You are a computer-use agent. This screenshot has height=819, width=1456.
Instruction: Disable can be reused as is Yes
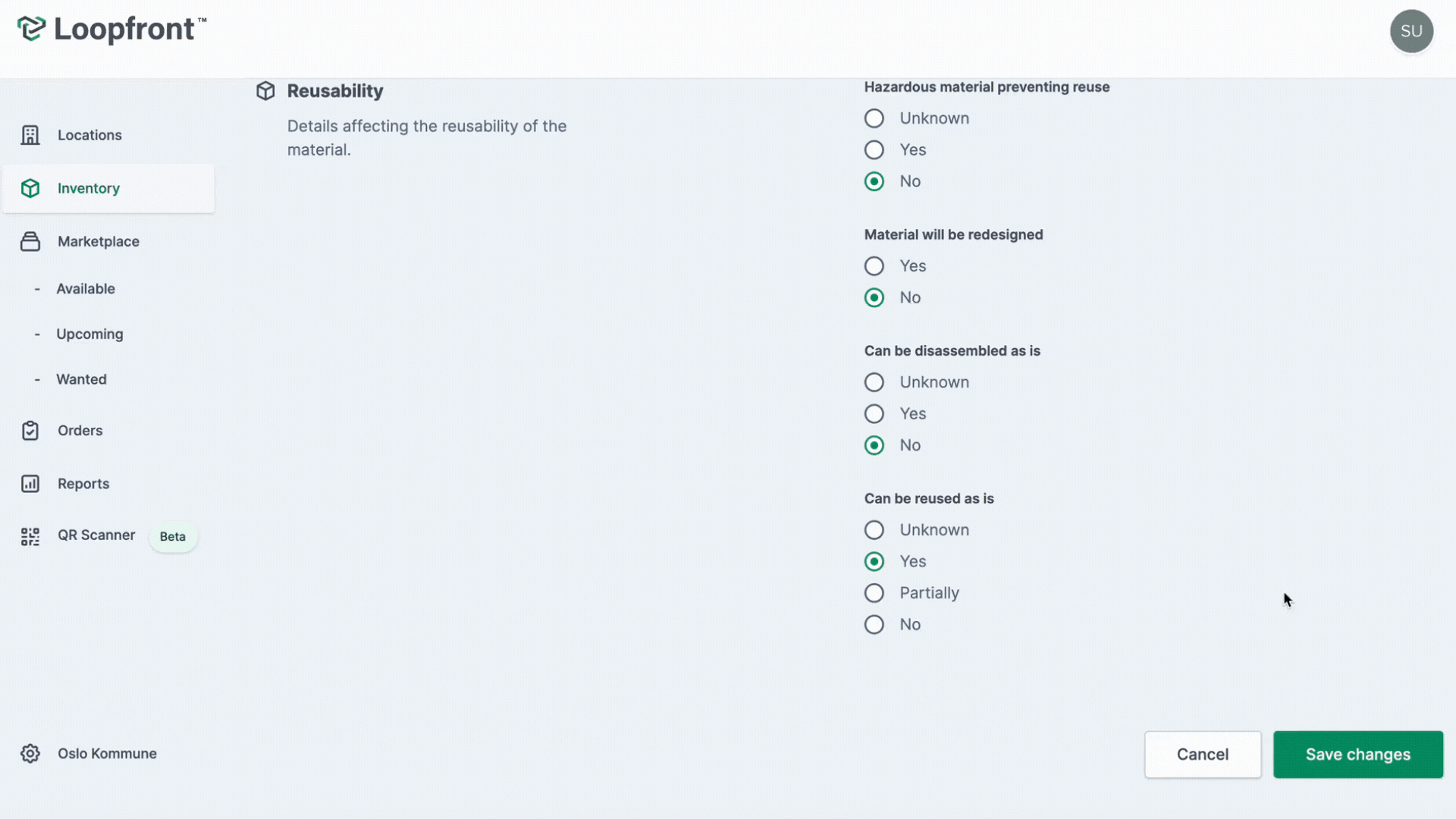(873, 561)
